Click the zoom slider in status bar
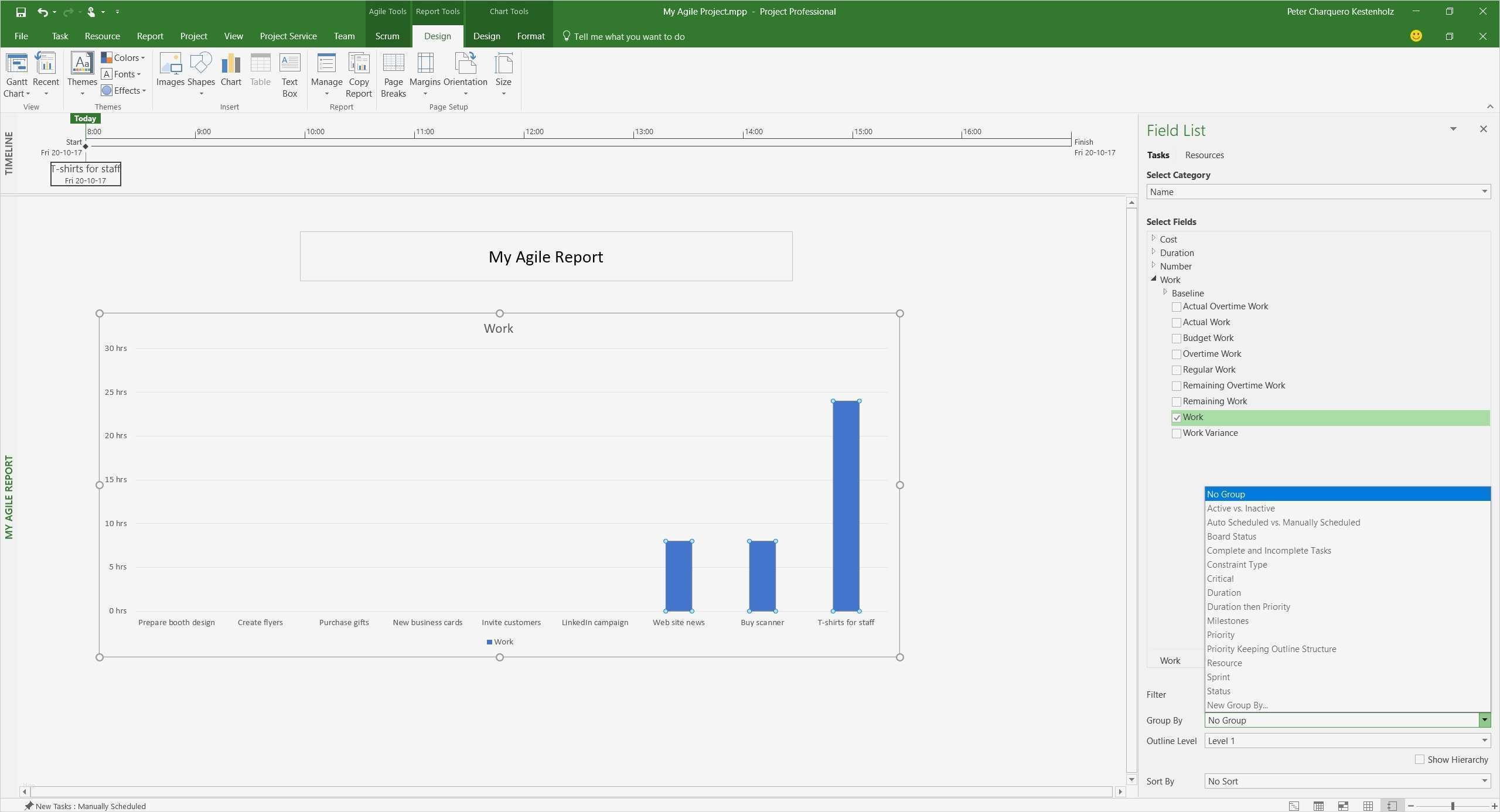Screen dimensions: 1500x812 click(x=1453, y=806)
